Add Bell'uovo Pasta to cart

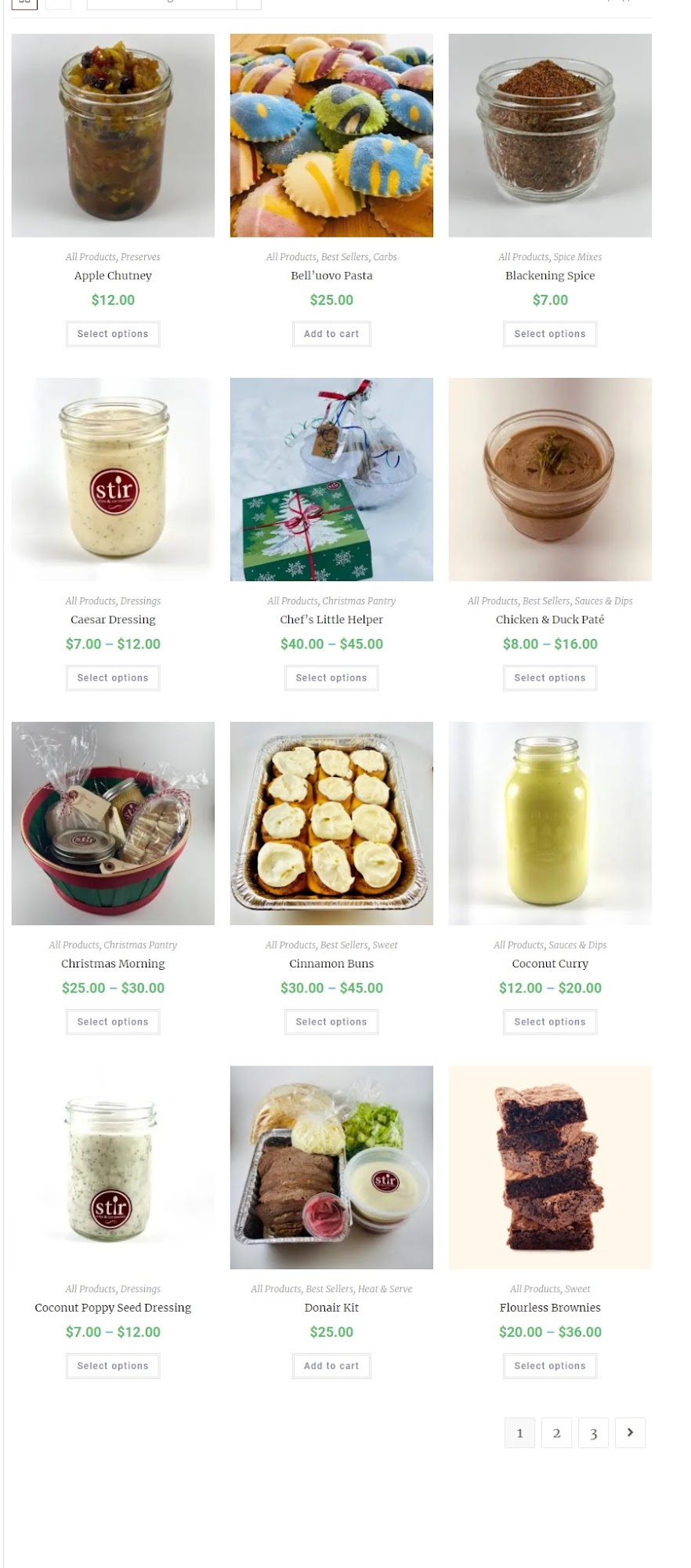click(x=331, y=334)
